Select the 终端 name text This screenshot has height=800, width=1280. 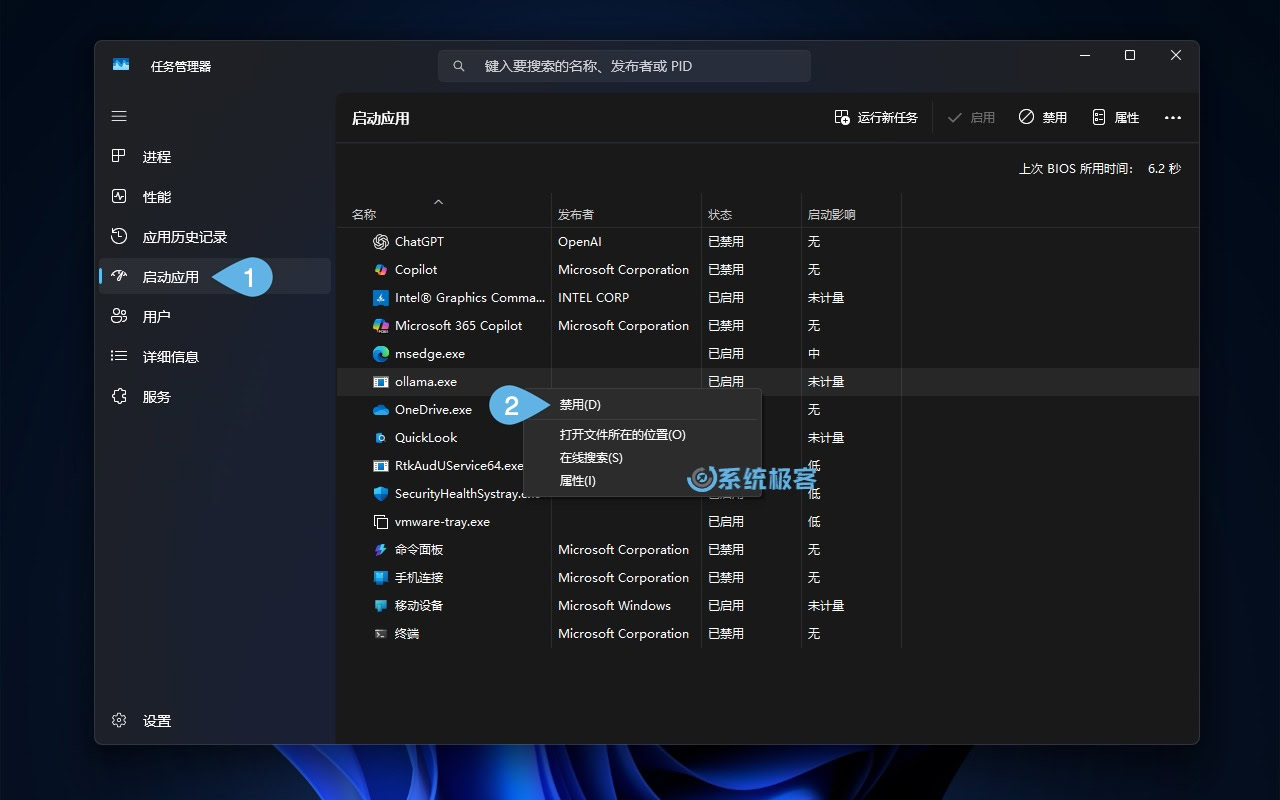tap(407, 634)
